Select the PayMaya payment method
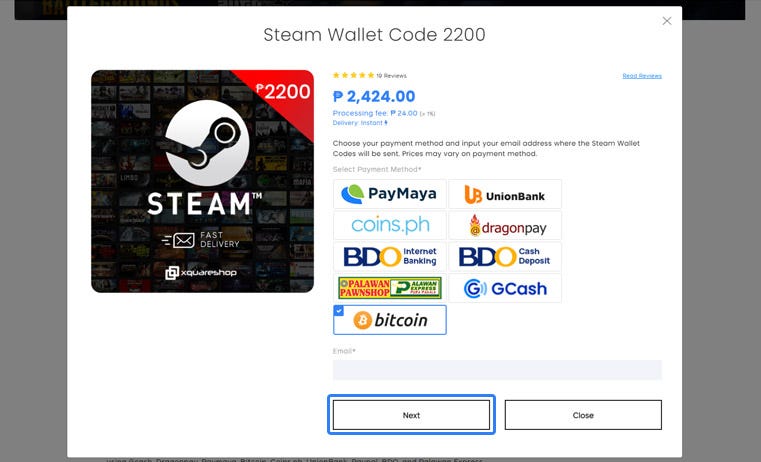The image size is (761, 462). coord(390,194)
